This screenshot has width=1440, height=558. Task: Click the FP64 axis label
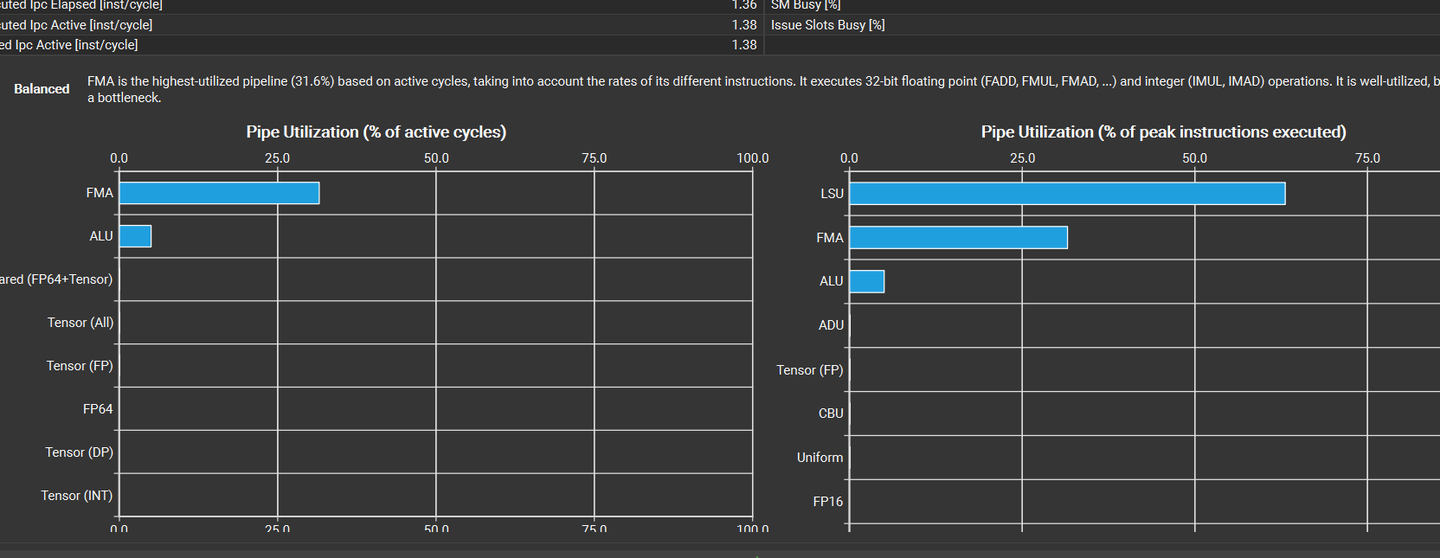(98, 409)
